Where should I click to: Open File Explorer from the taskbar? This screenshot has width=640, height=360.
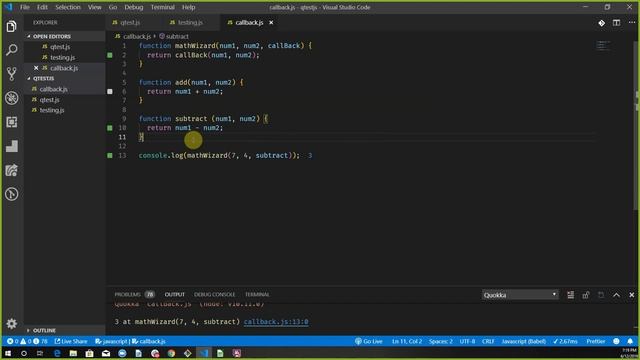click(73, 353)
